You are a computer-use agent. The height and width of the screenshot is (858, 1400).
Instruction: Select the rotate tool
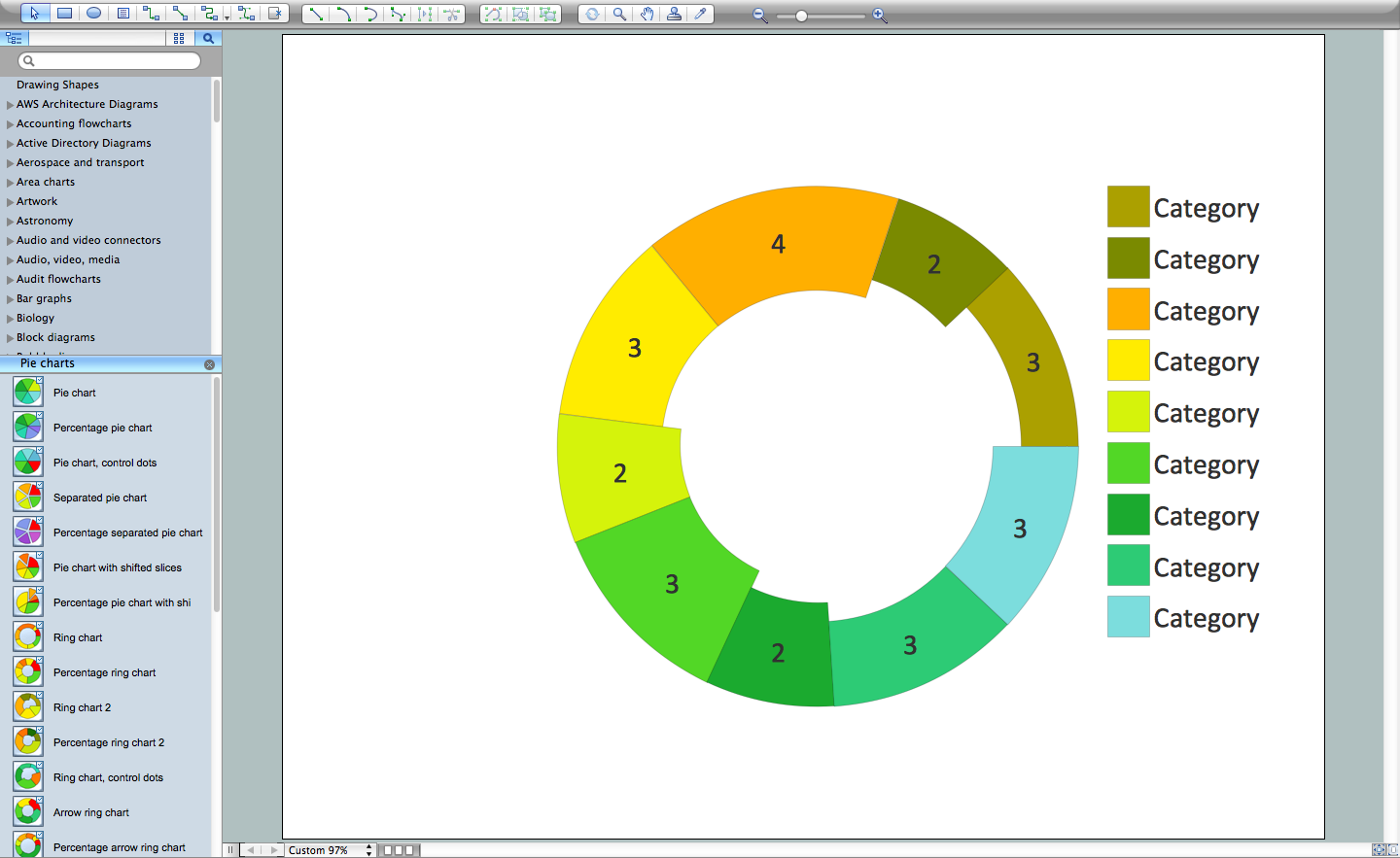click(x=591, y=14)
